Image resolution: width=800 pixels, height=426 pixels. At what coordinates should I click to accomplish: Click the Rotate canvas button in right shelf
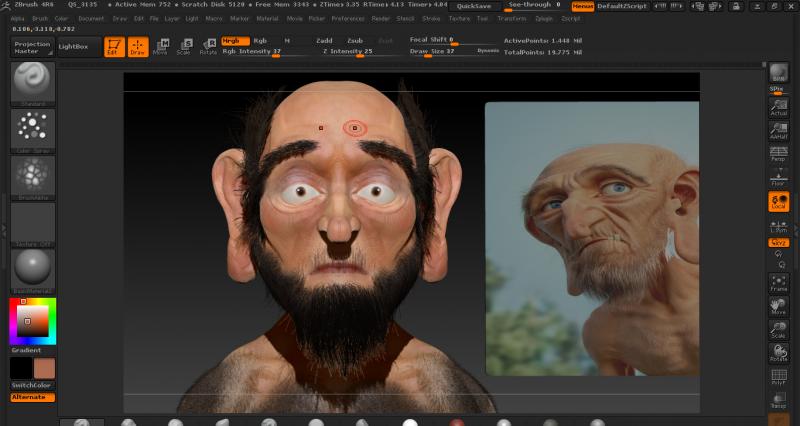[779, 354]
